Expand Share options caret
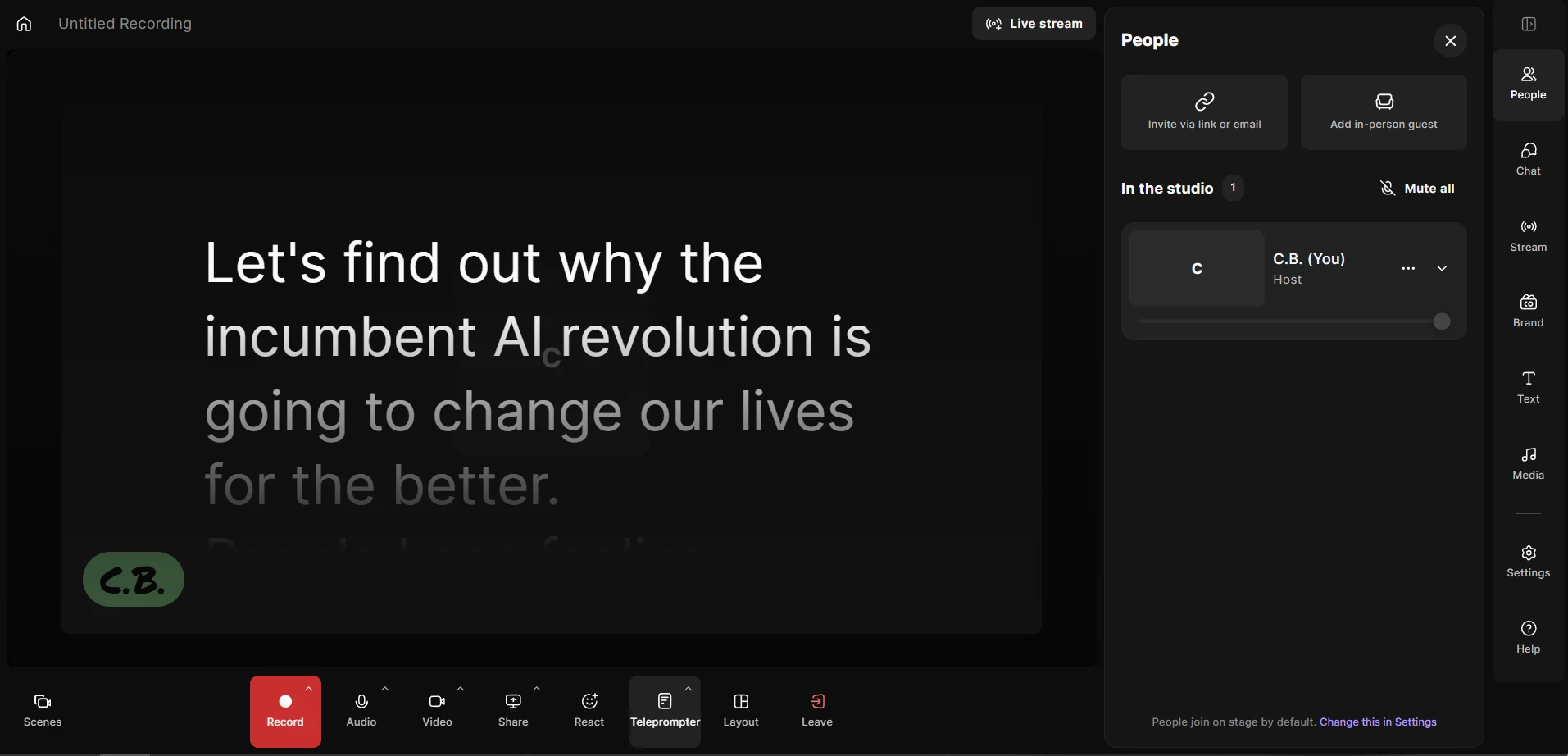Screen dimensions: 1568x756 click(537, 689)
